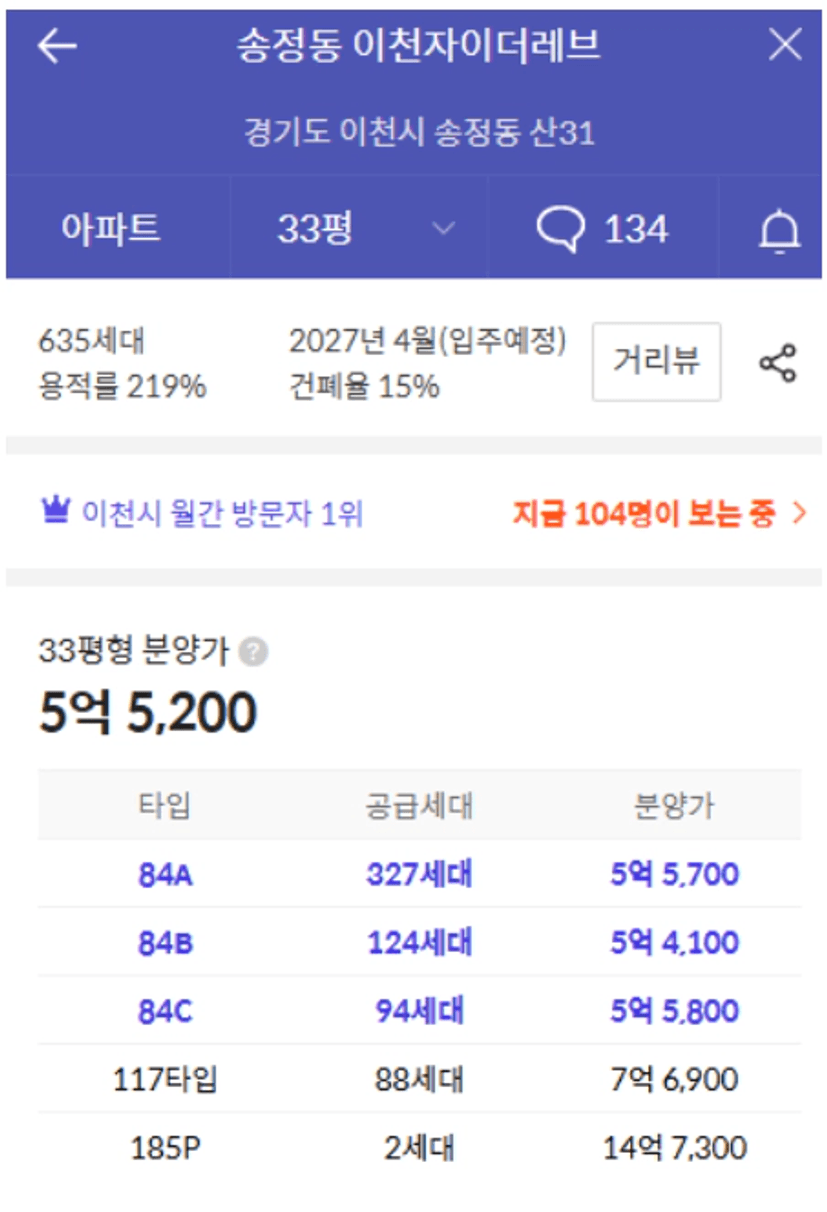This screenshot has height=1212, width=827.
Task: Click the 14억 7,300 price
Action: (x=674, y=1148)
